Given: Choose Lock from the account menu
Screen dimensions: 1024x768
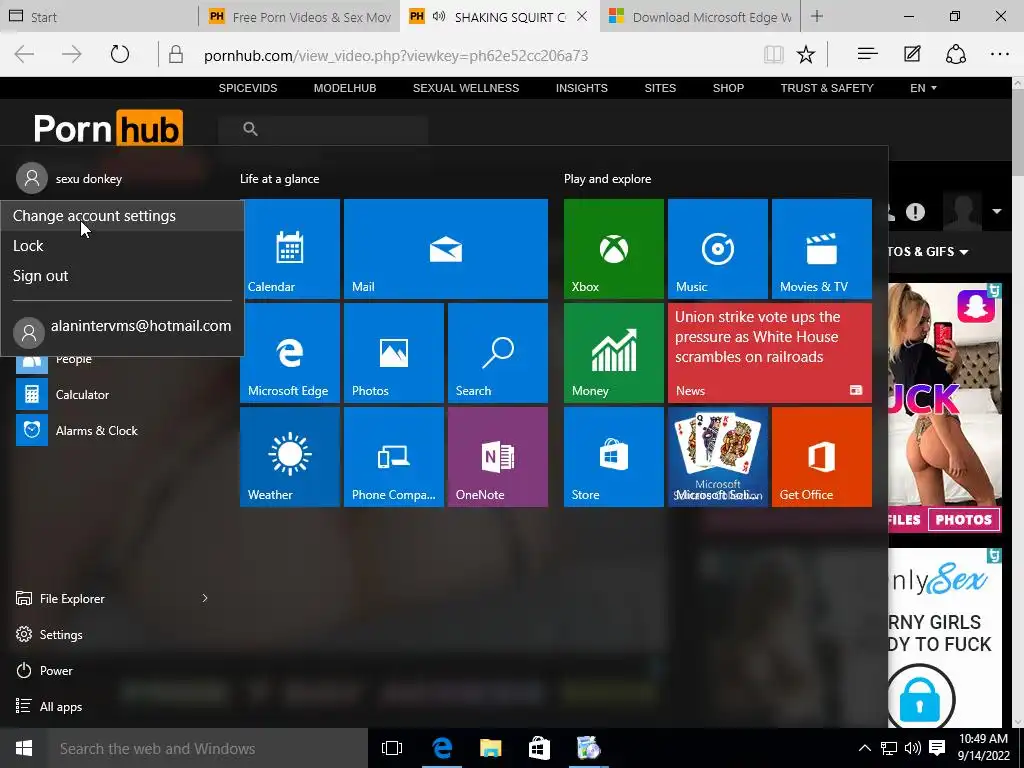Looking at the screenshot, I should [122, 246].
